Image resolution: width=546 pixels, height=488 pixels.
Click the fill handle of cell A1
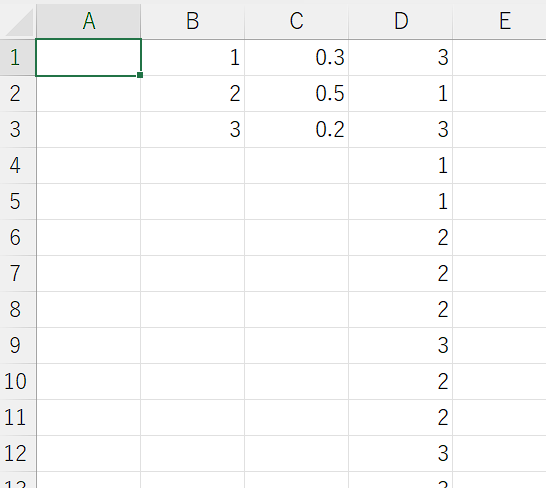point(140,75)
